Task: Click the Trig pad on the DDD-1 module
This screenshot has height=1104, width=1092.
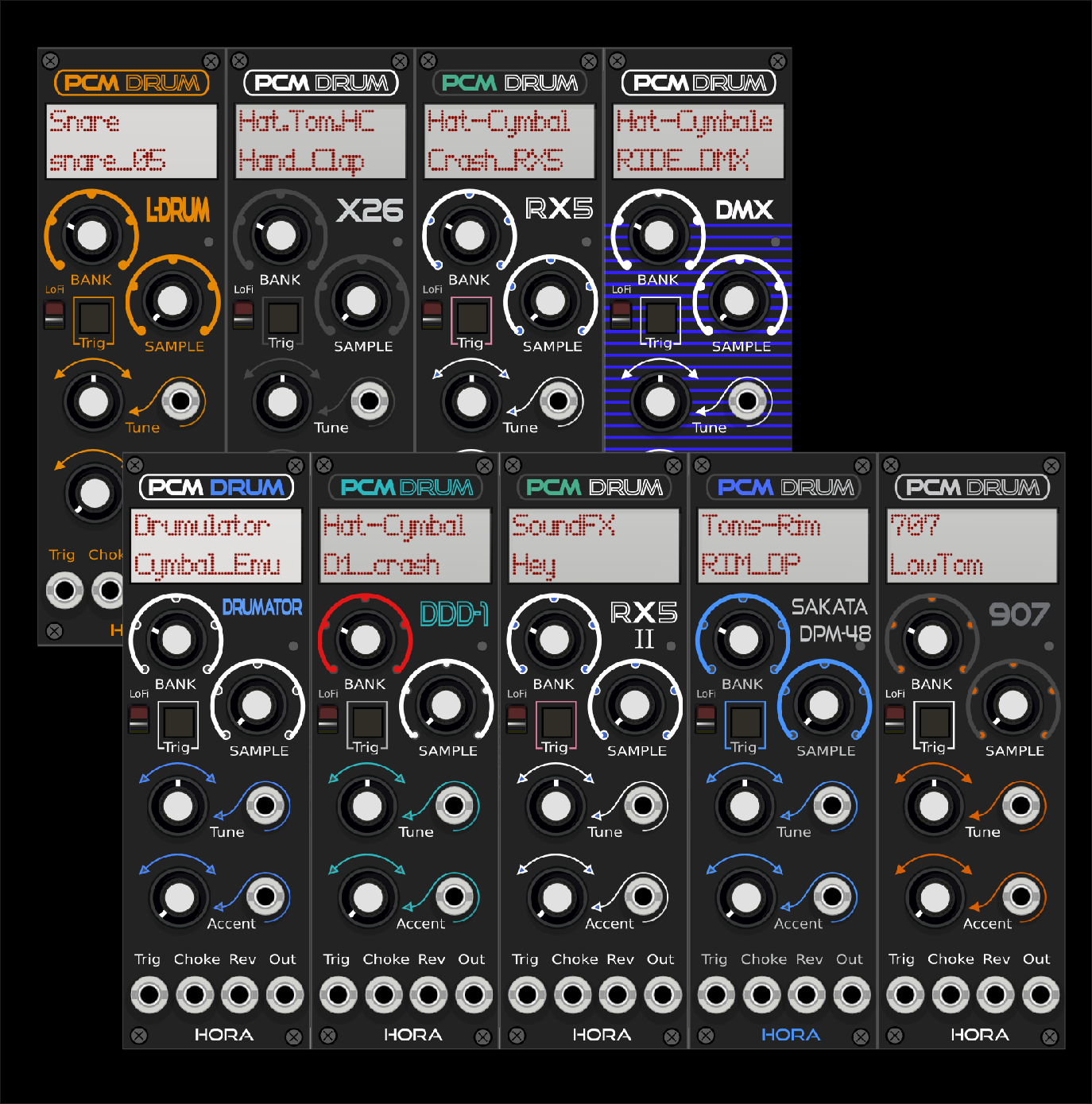Action: 368,722
